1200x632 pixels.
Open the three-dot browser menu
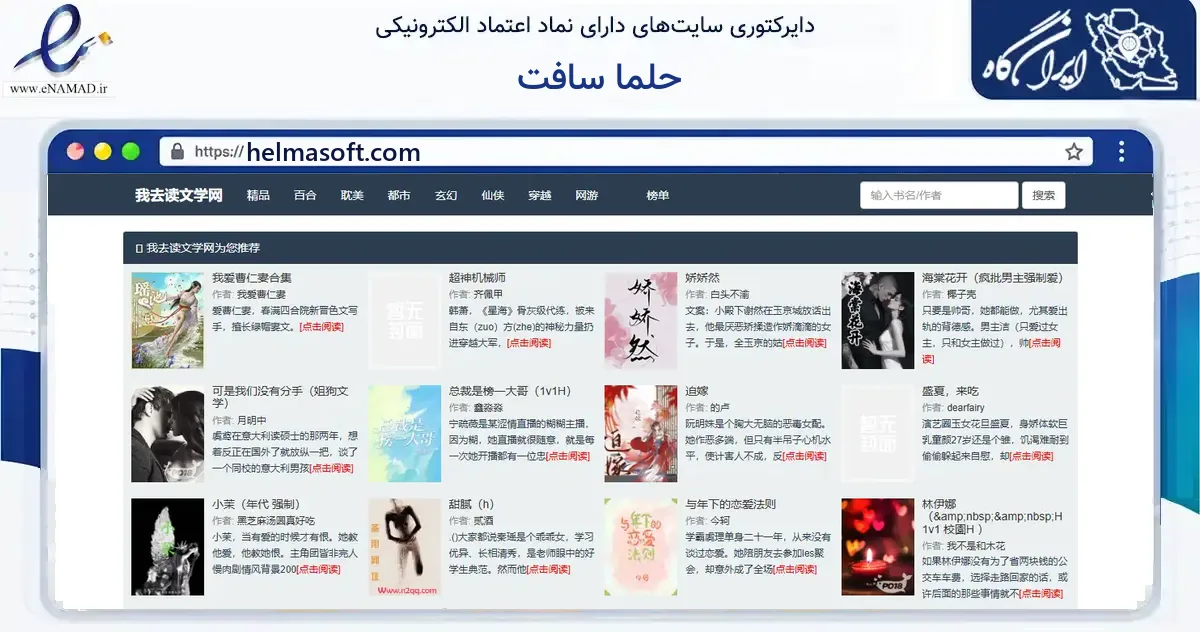pos(1122,151)
